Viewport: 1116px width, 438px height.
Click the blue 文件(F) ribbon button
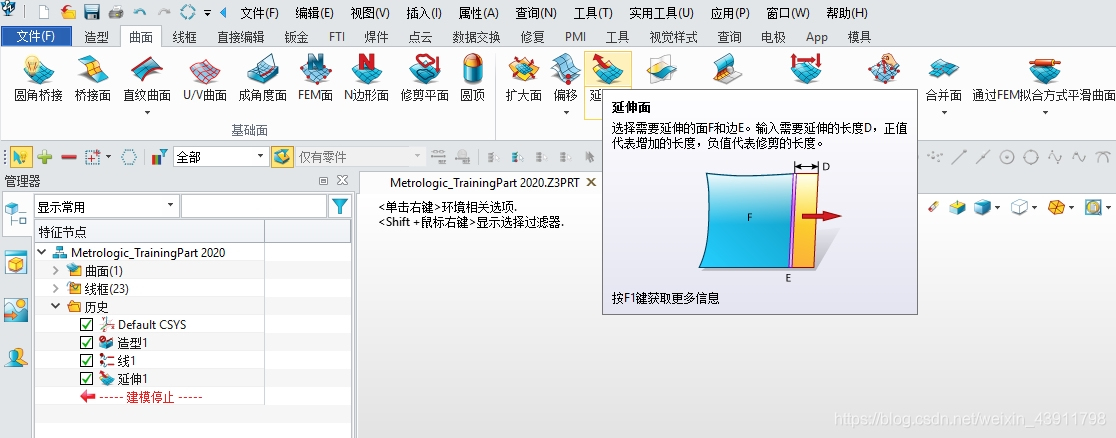[x=36, y=36]
